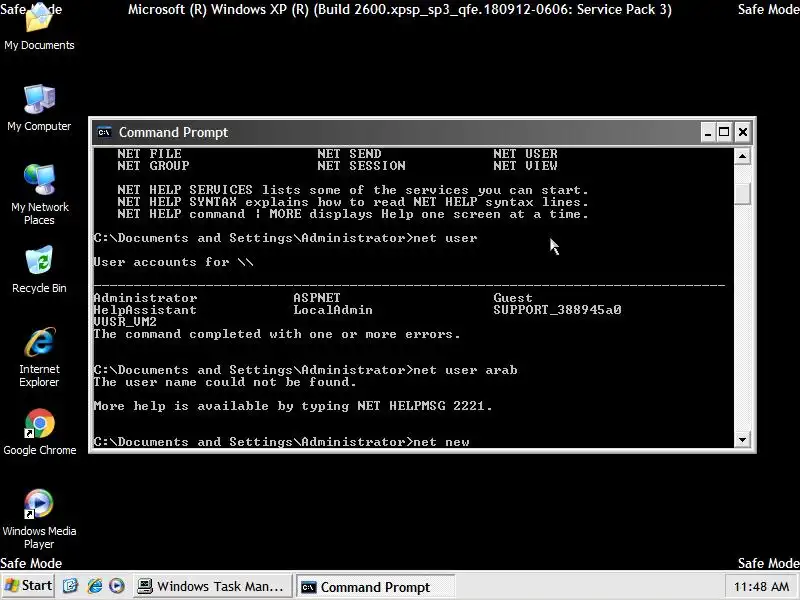800x600 pixels.
Task: Click the 'net user arab' command text
Action: pyautogui.click(x=465, y=370)
